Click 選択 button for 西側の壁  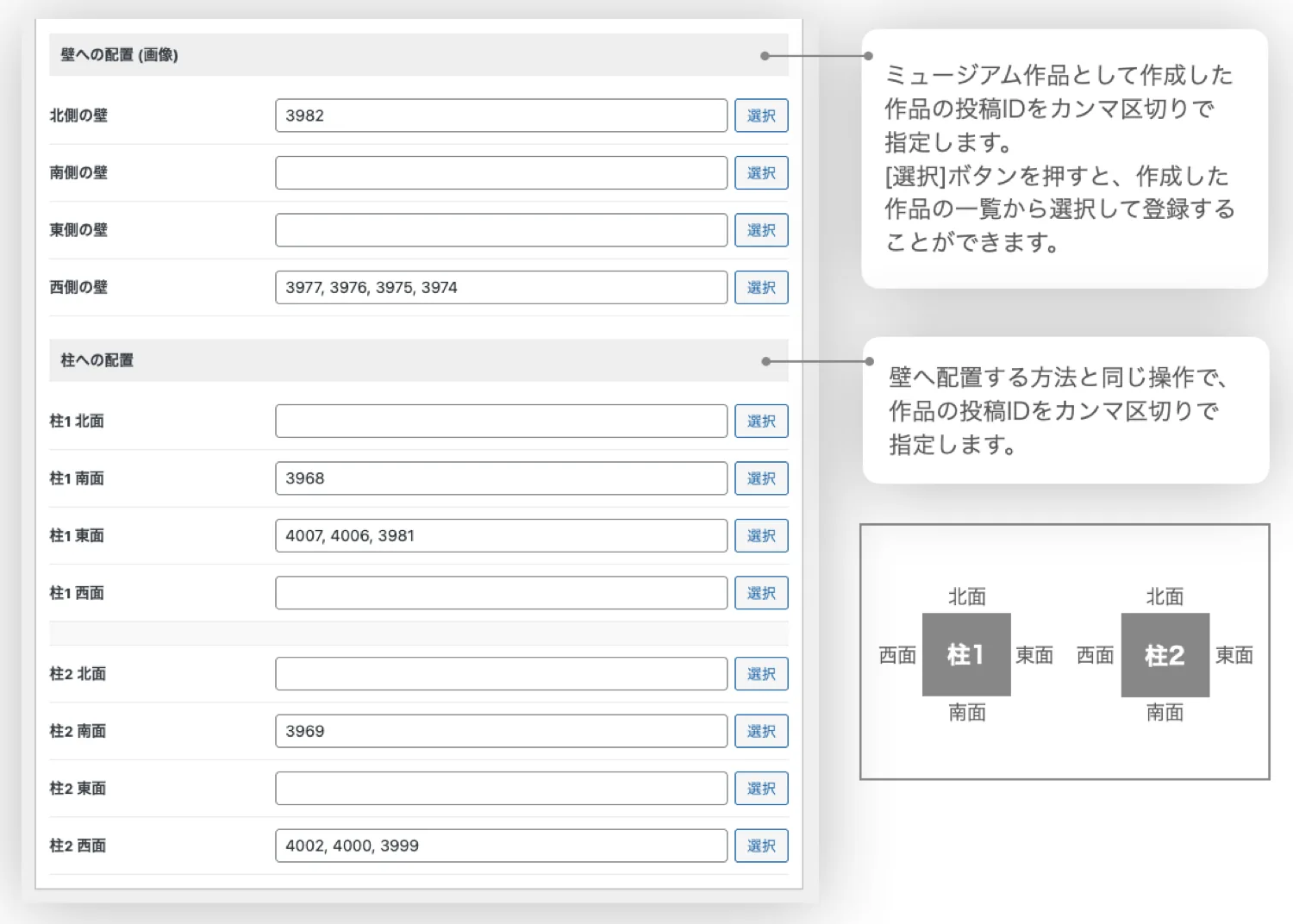click(x=760, y=288)
